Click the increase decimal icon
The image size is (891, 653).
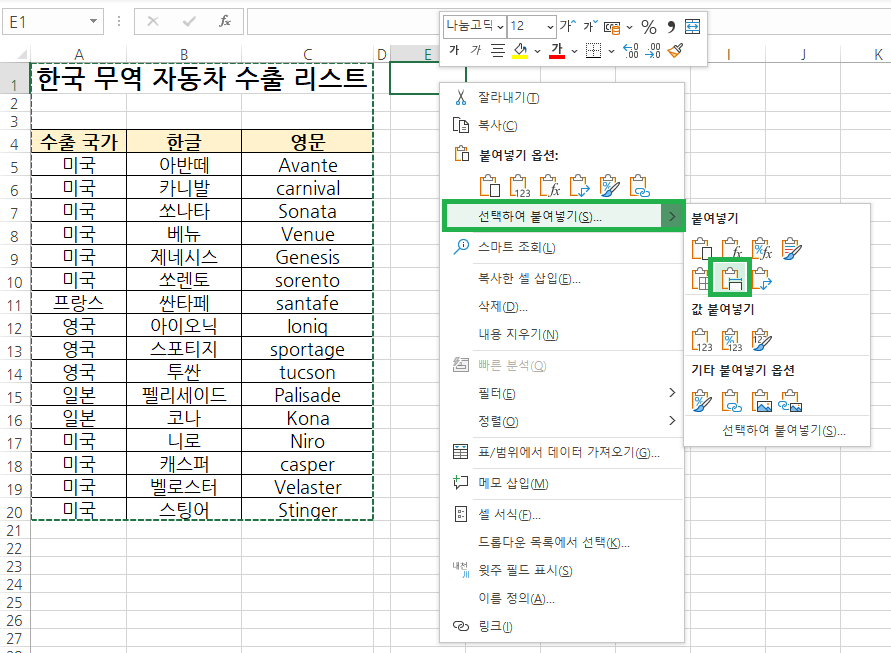coord(631,51)
